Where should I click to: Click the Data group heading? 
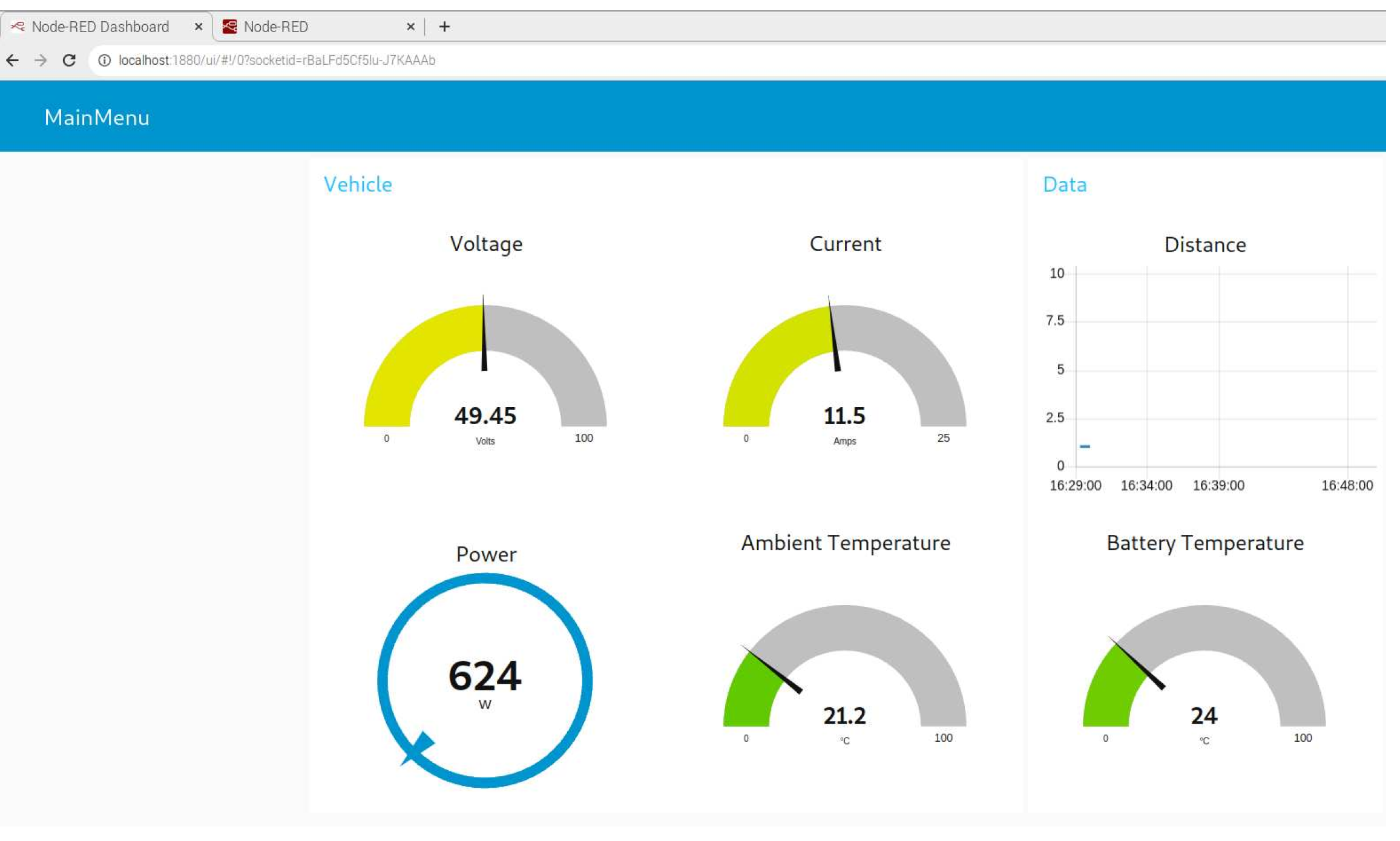coord(1064,184)
